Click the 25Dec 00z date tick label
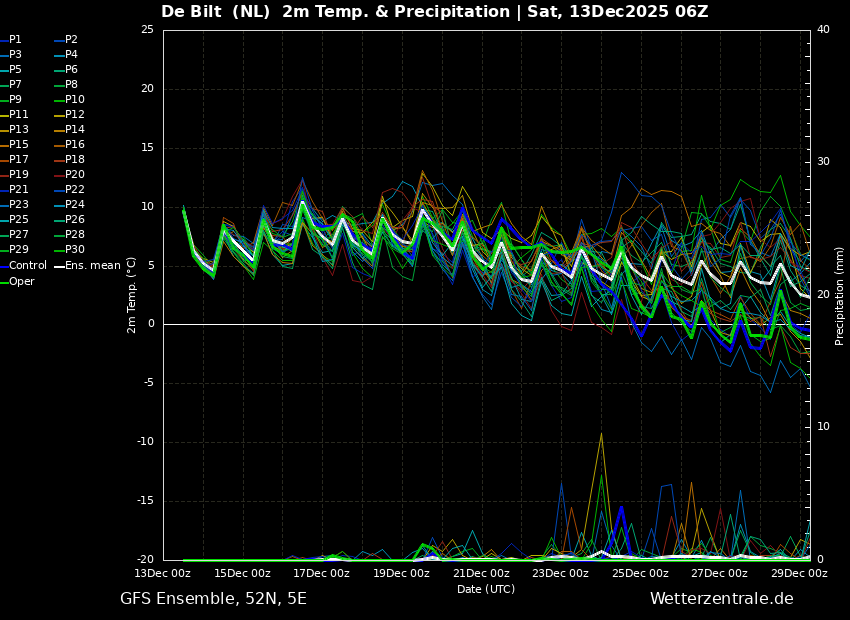The height and width of the screenshot is (620, 850). coord(640,574)
